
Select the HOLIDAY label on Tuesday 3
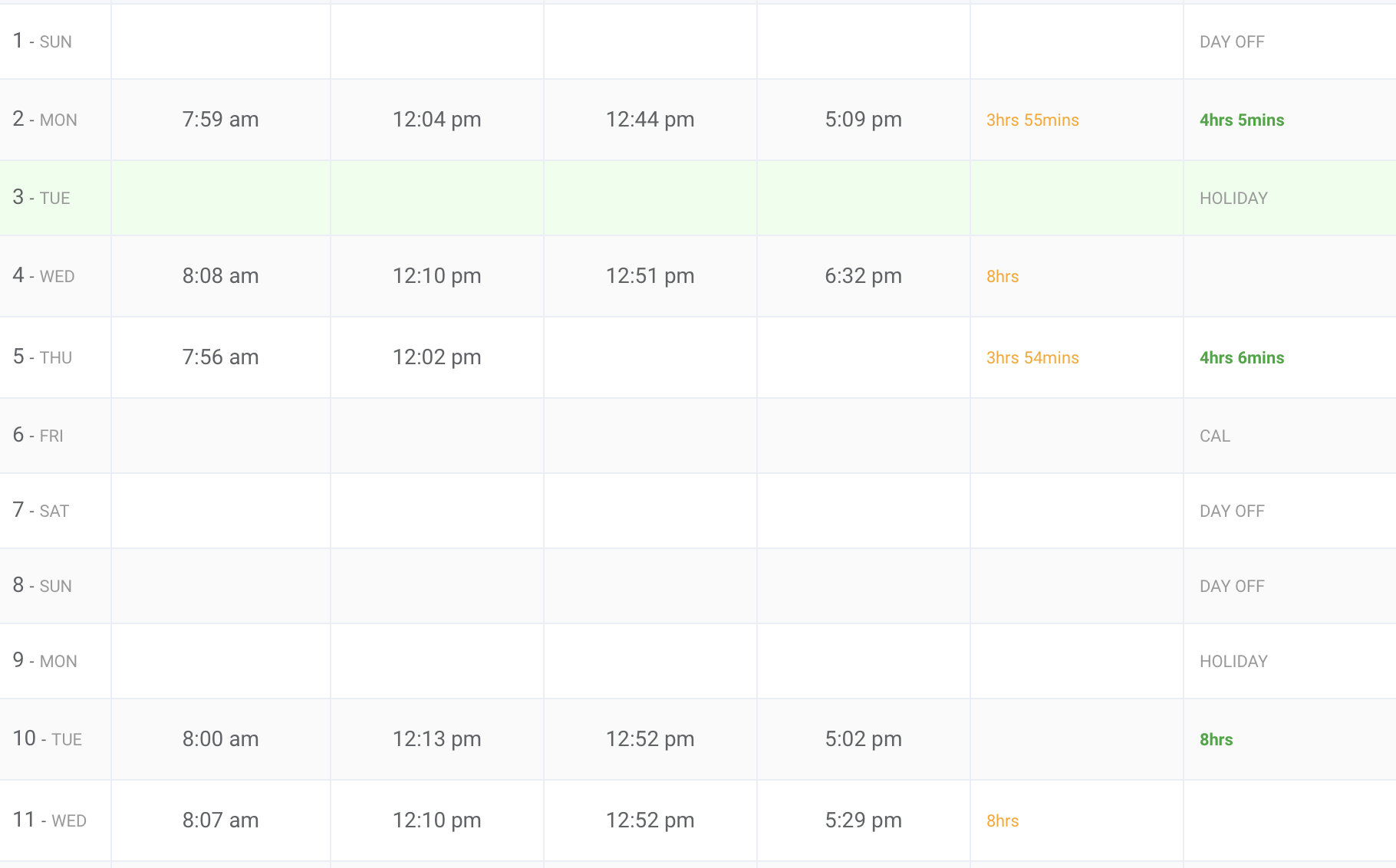1233,199
